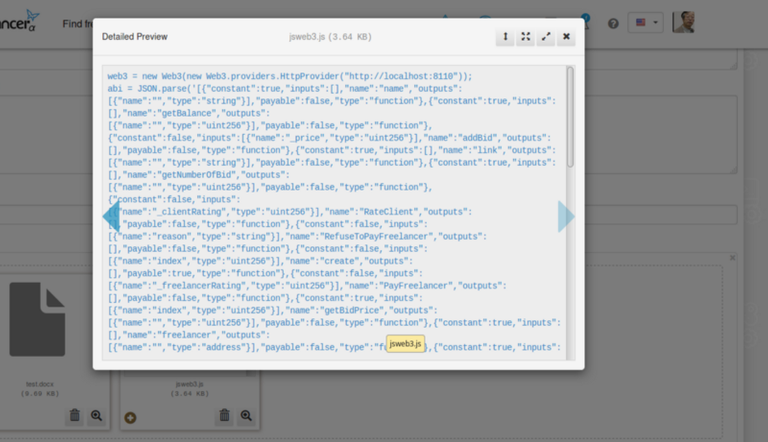The image size is (768, 442).
Task: Click the test.docx file thumbnail
Action: tap(37, 319)
